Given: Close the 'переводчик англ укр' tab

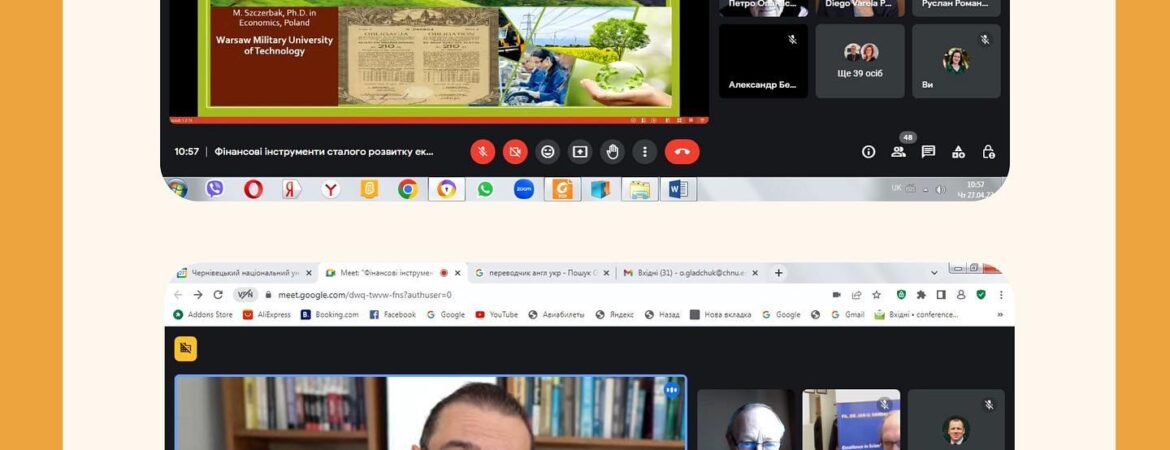Looking at the screenshot, I should pyautogui.click(x=606, y=273).
